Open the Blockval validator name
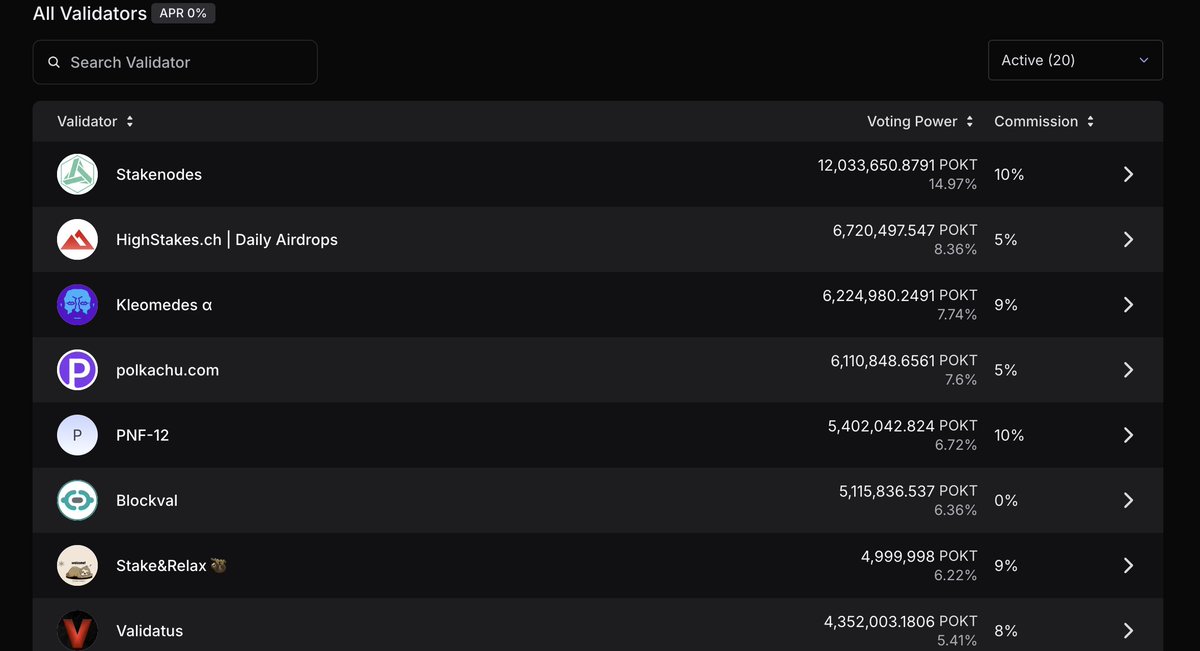 [x=147, y=500]
